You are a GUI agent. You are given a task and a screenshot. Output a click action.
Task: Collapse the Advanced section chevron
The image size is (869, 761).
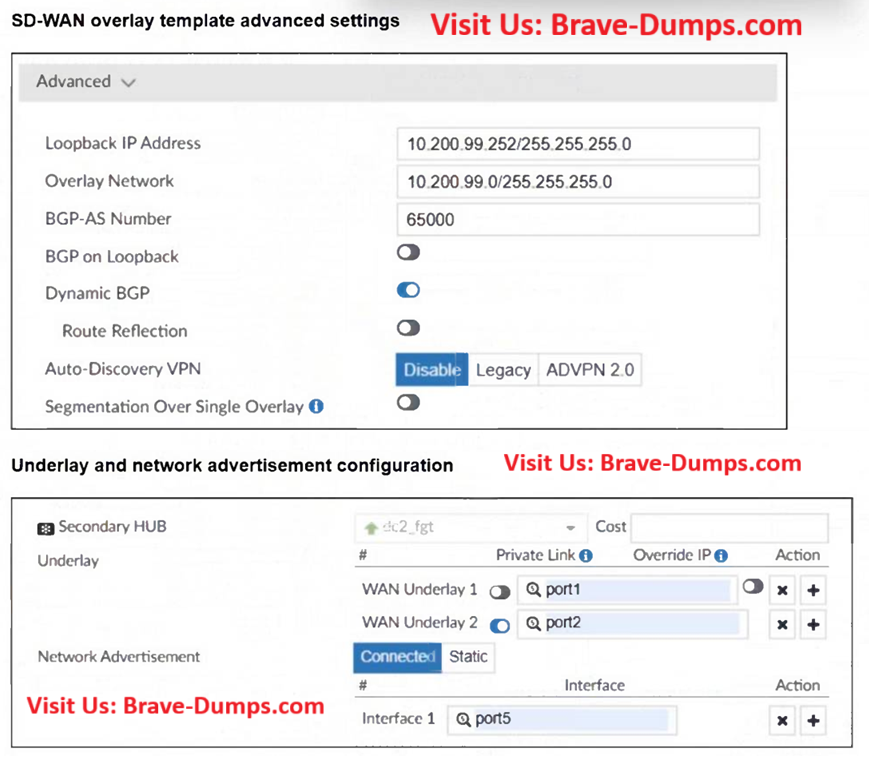pos(128,83)
